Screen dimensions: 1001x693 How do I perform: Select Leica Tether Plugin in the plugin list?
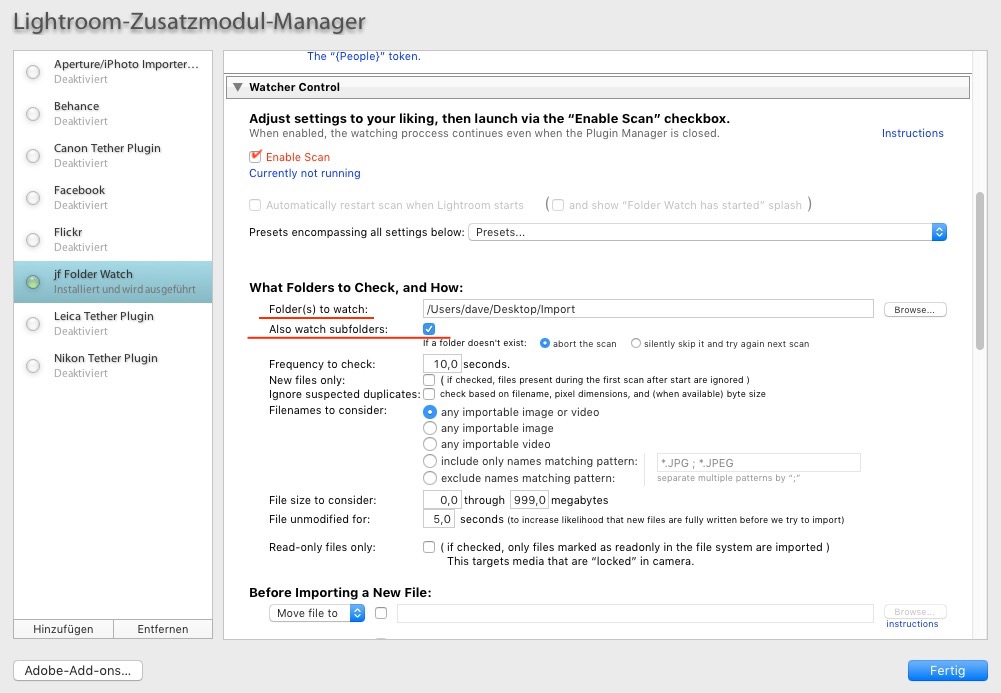point(113,324)
